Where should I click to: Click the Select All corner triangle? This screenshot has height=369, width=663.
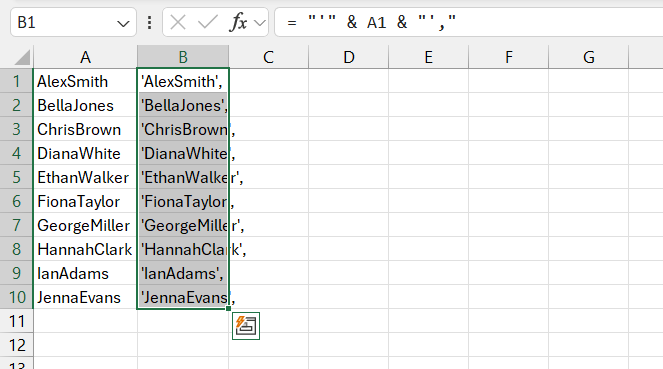click(x=22, y=57)
